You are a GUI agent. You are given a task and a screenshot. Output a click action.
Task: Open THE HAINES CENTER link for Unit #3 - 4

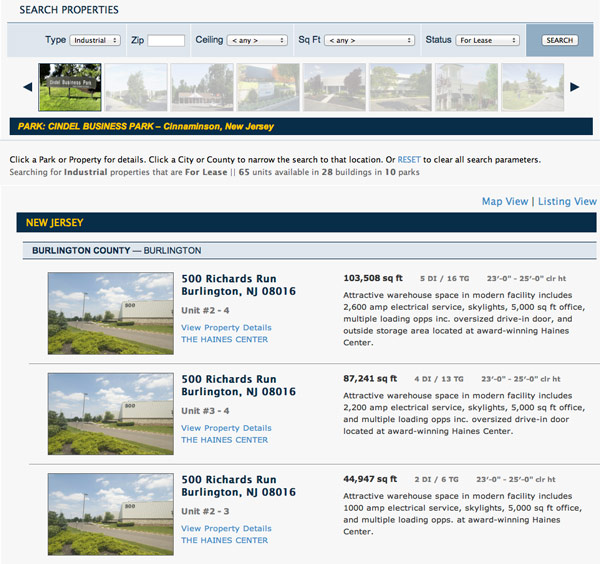pyautogui.click(x=224, y=440)
